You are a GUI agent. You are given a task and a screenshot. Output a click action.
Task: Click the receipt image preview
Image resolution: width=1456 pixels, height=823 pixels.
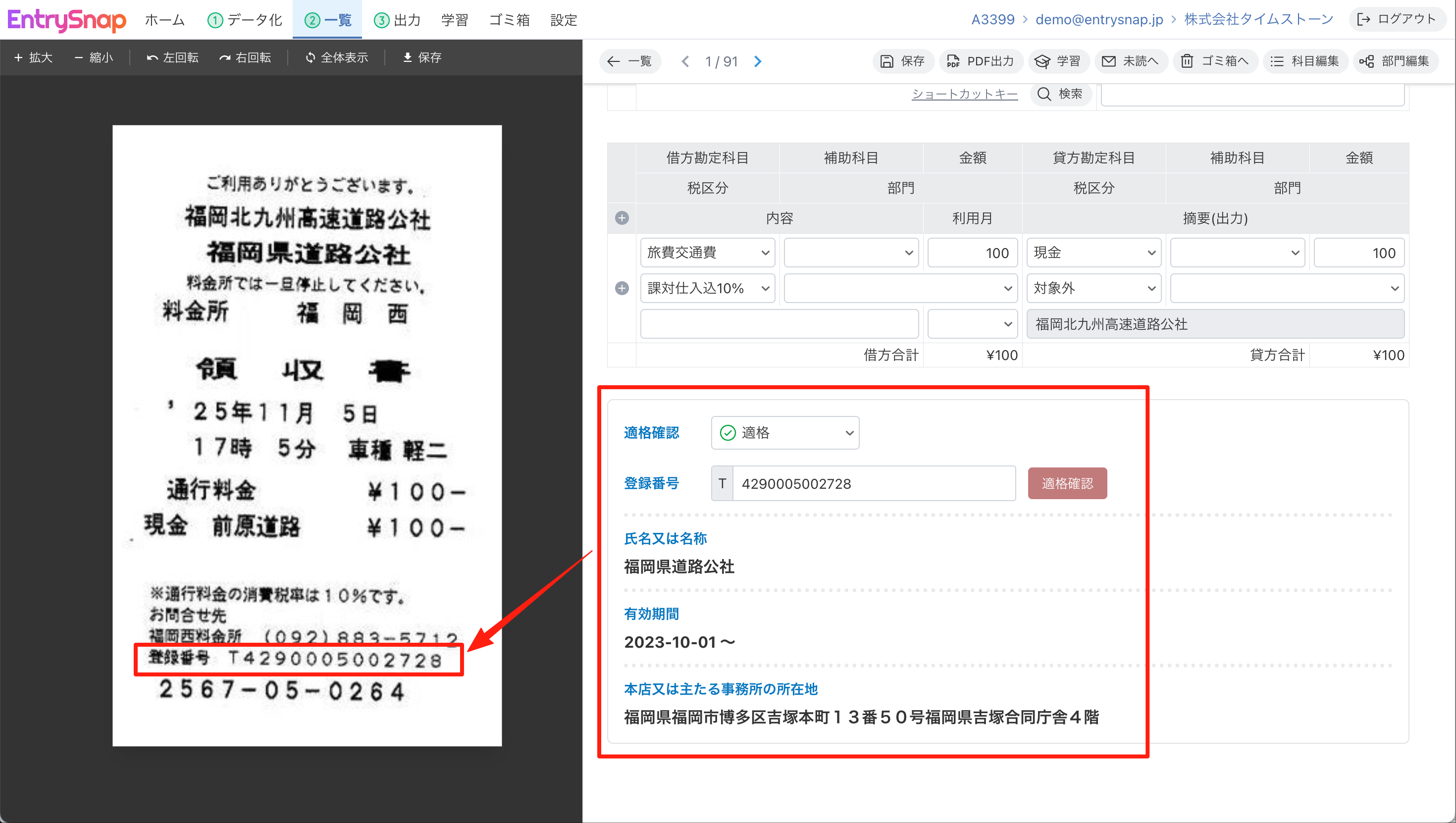(307, 435)
